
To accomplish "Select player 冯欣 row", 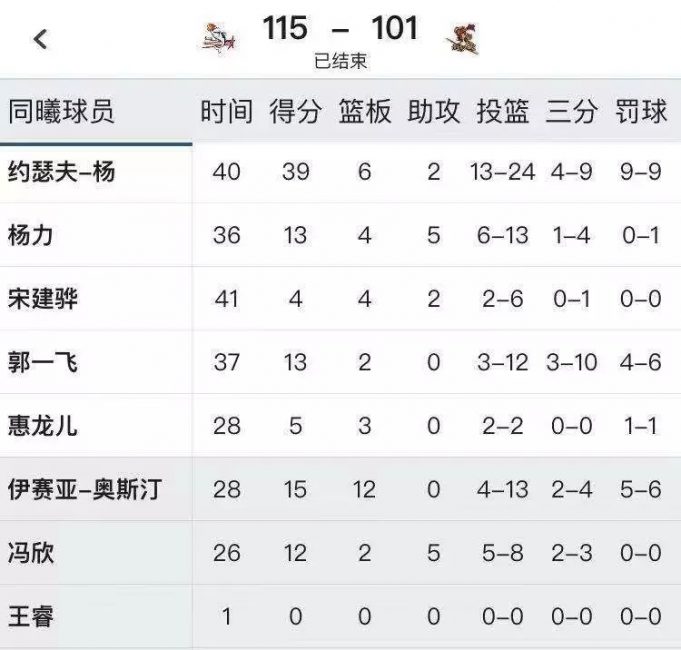I will [x=340, y=553].
